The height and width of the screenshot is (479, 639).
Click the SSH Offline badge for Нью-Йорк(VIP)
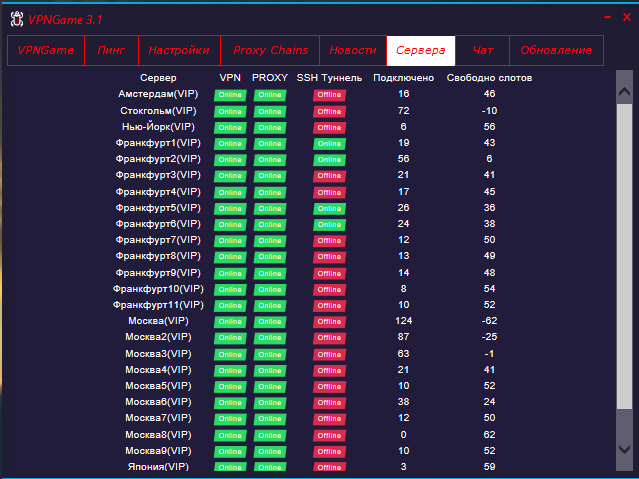tap(329, 128)
